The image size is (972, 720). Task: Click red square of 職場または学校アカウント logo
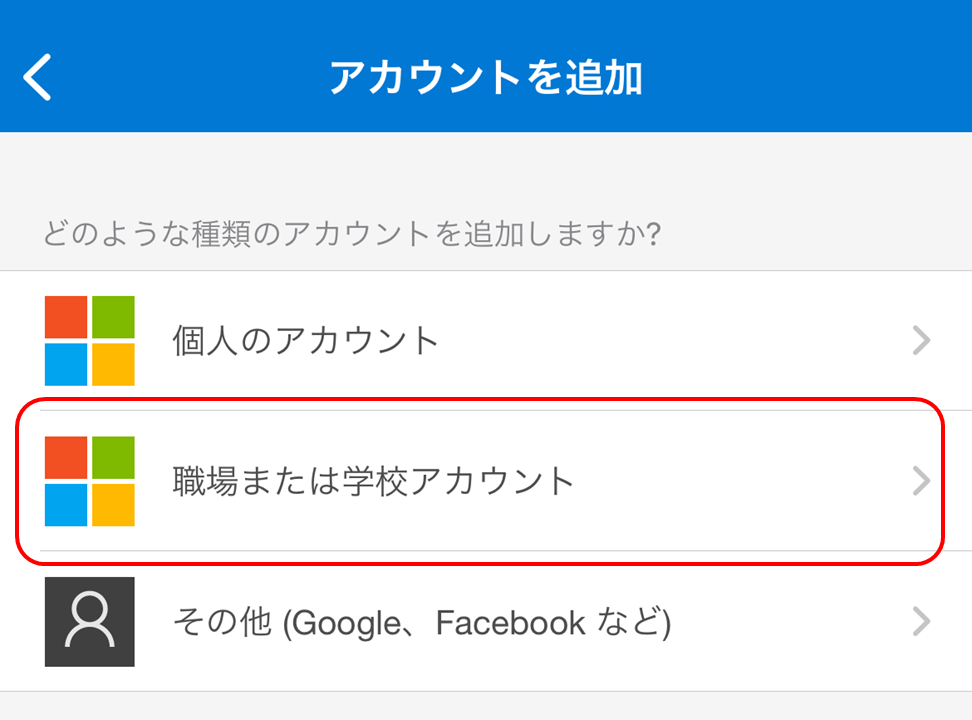(67, 458)
